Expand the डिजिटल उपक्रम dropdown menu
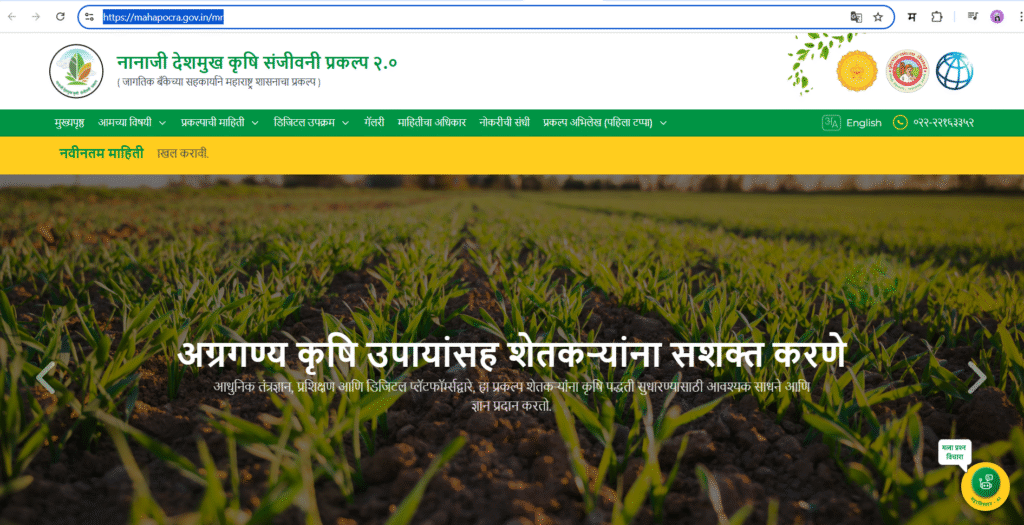Viewport: 1024px width, 525px height. [311, 123]
